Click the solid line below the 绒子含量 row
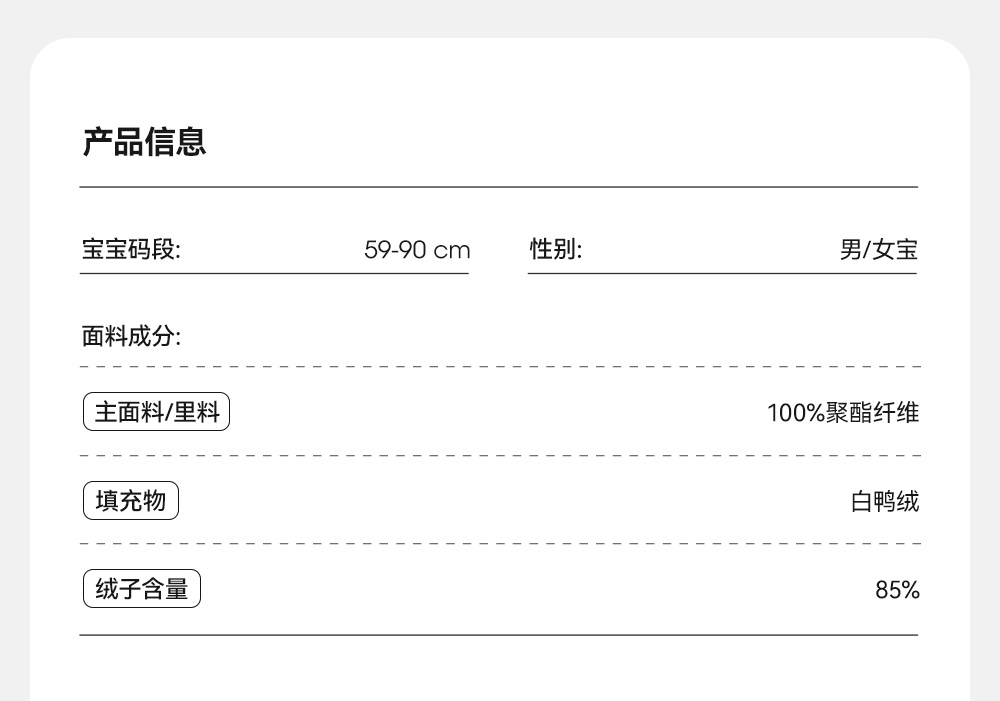 tap(498, 635)
